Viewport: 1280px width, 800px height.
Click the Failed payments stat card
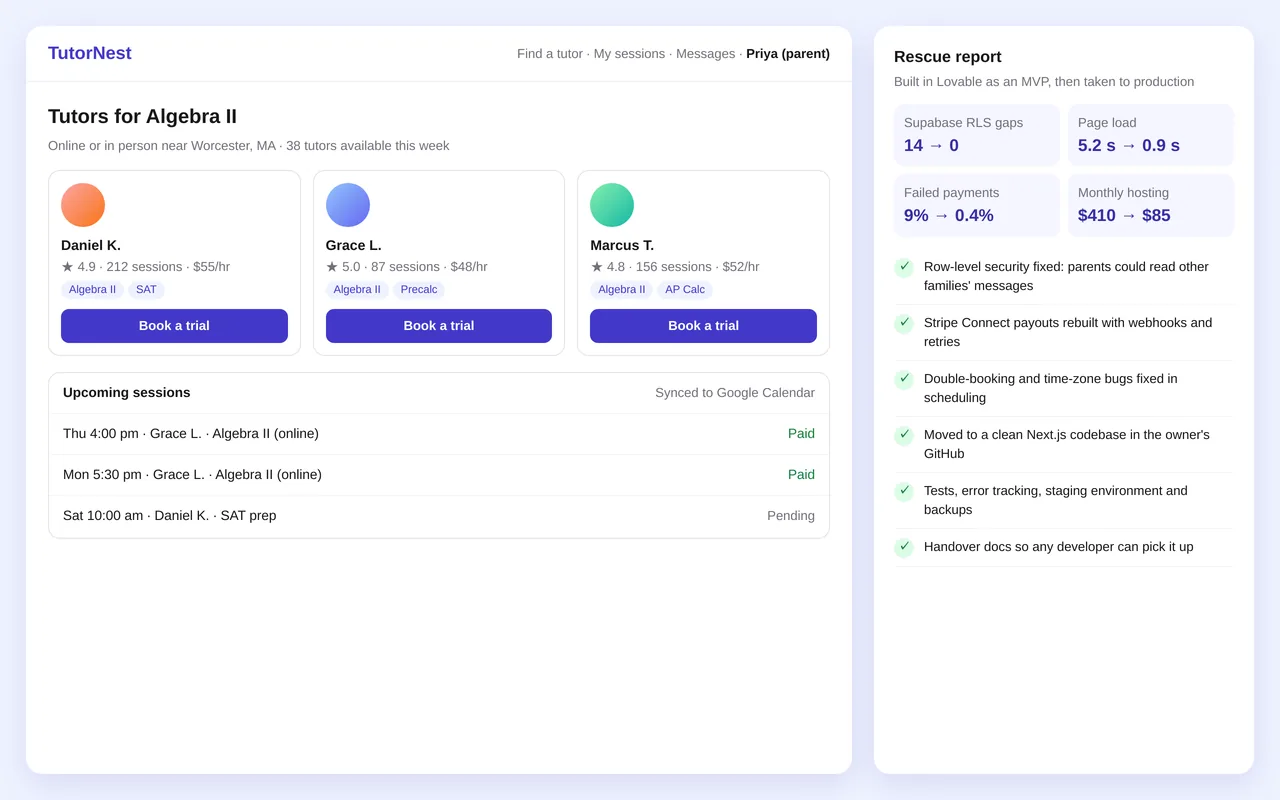977,205
